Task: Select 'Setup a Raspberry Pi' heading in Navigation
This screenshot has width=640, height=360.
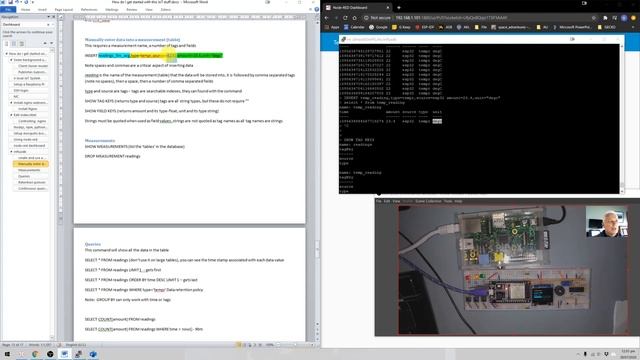Action: pos(29,84)
